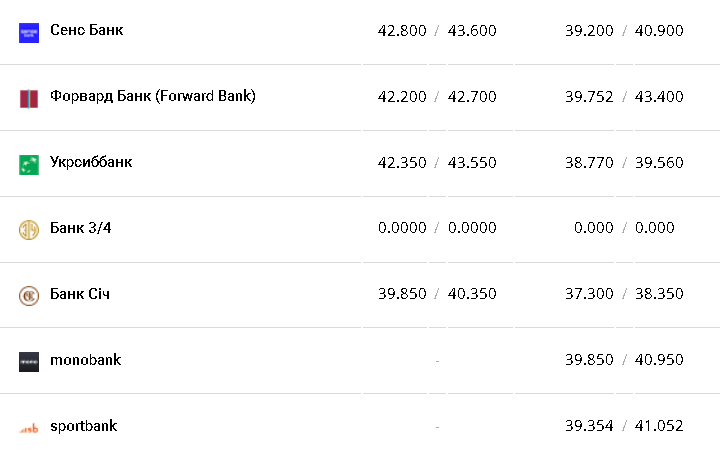Viewport: 720px width, 457px height.
Task: Click monobank rate 39.850
Action: click(589, 360)
